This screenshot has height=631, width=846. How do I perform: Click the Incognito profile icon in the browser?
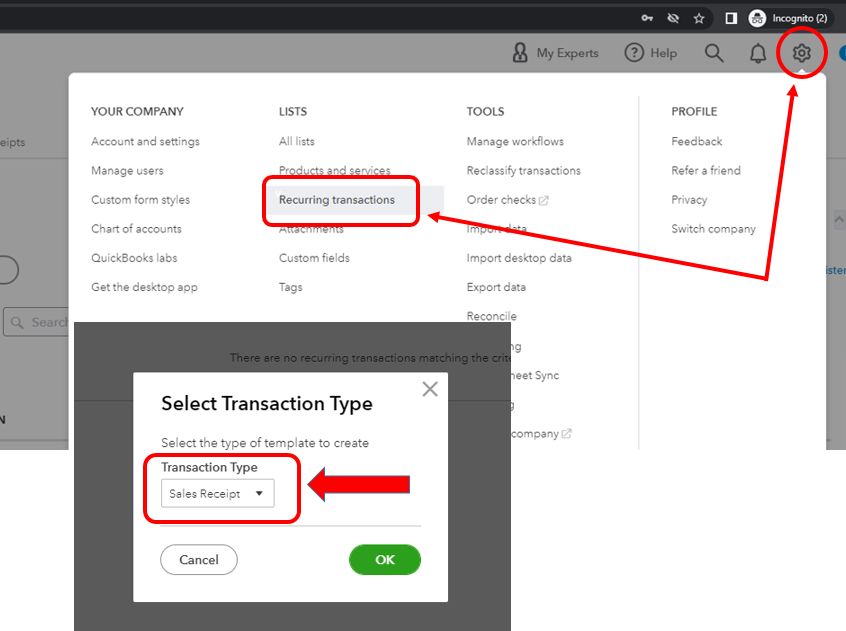coord(757,17)
